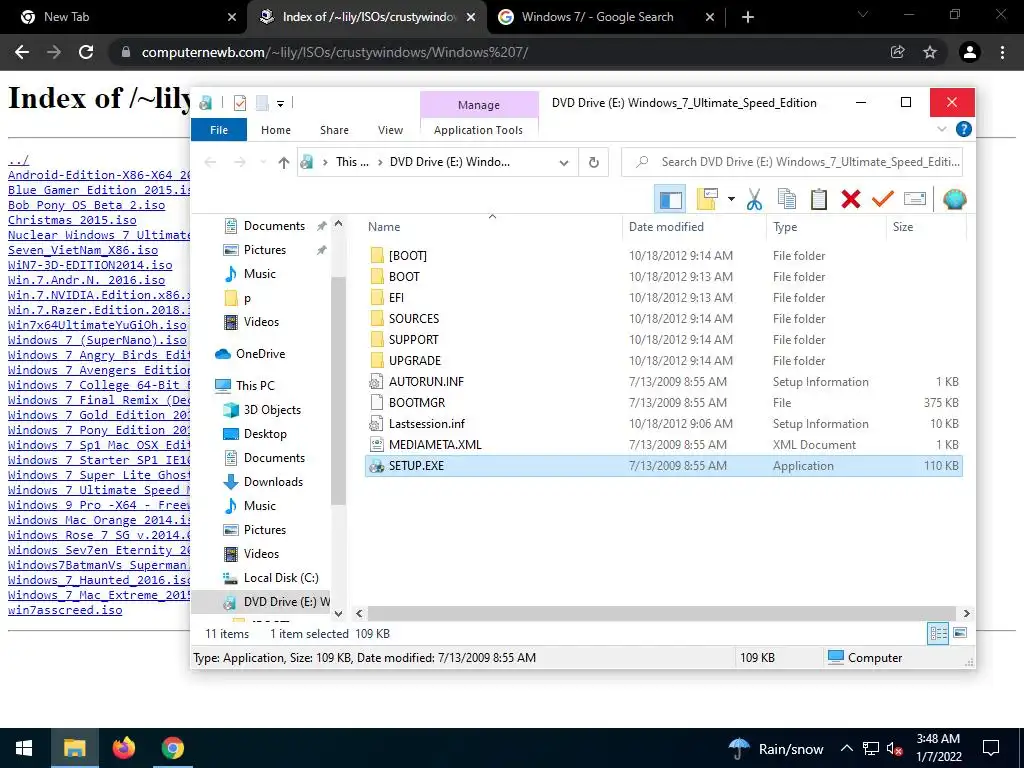Open Firefox from the taskbar

point(123,748)
